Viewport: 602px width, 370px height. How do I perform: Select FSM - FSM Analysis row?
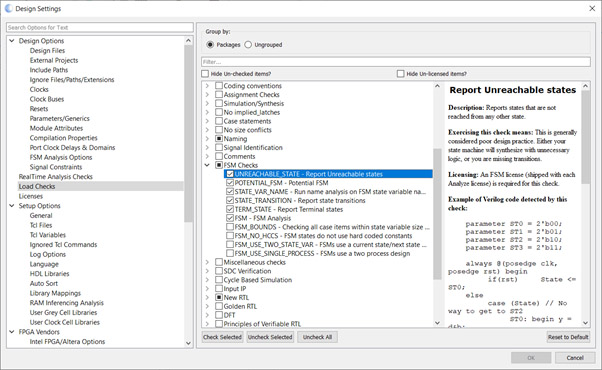click(263, 218)
